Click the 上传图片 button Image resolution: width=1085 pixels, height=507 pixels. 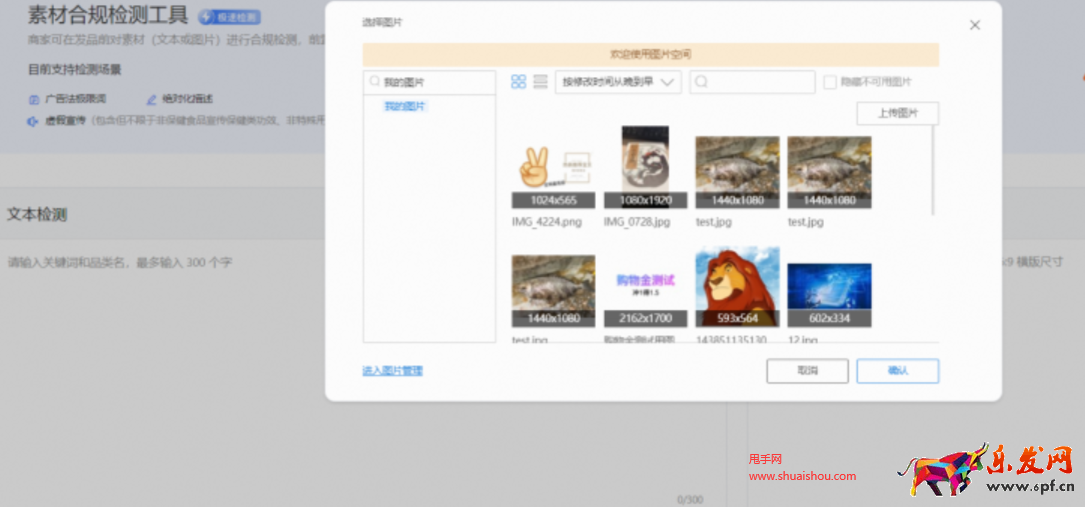point(897,113)
